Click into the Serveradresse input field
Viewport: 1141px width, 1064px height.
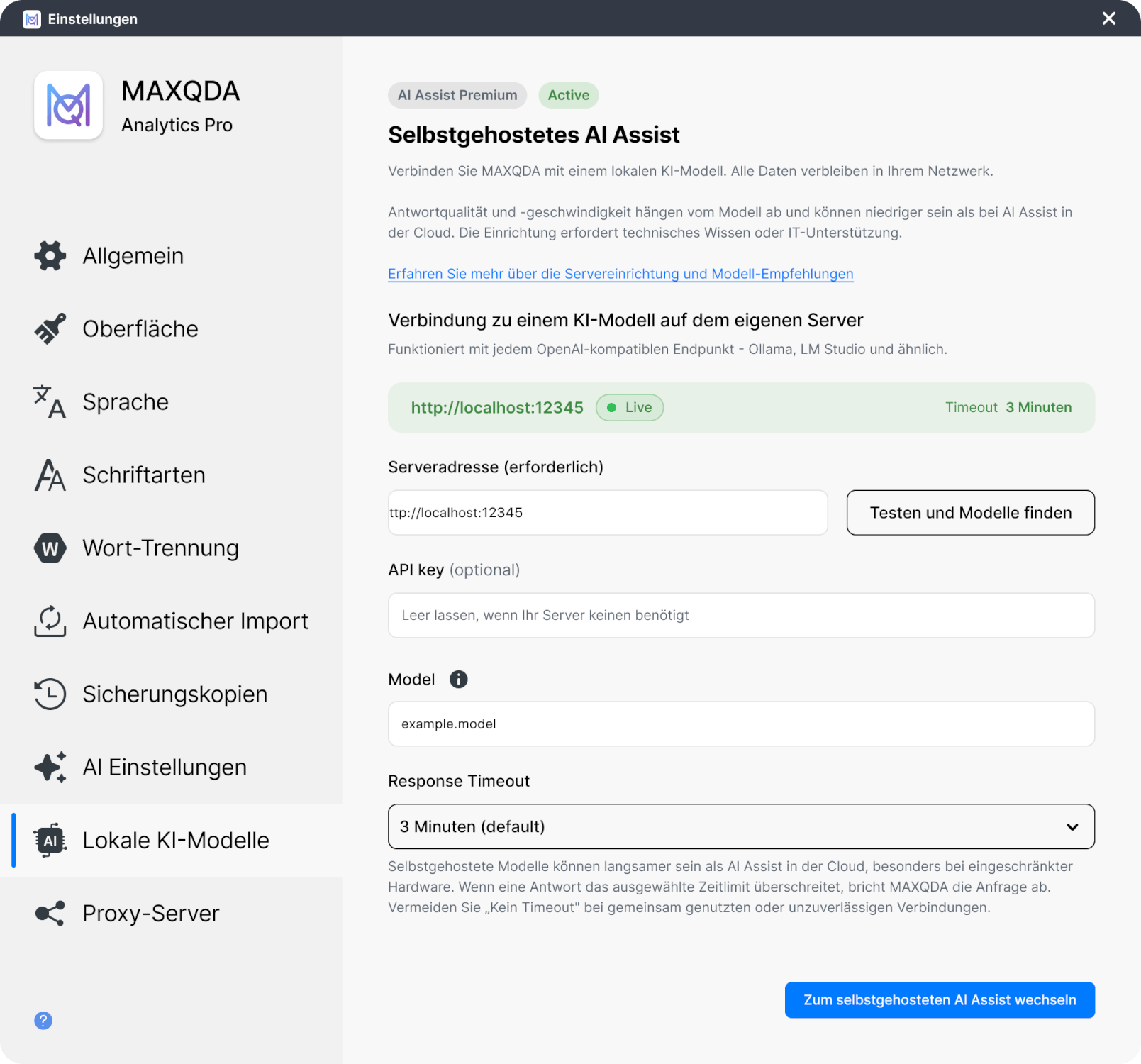(x=608, y=512)
